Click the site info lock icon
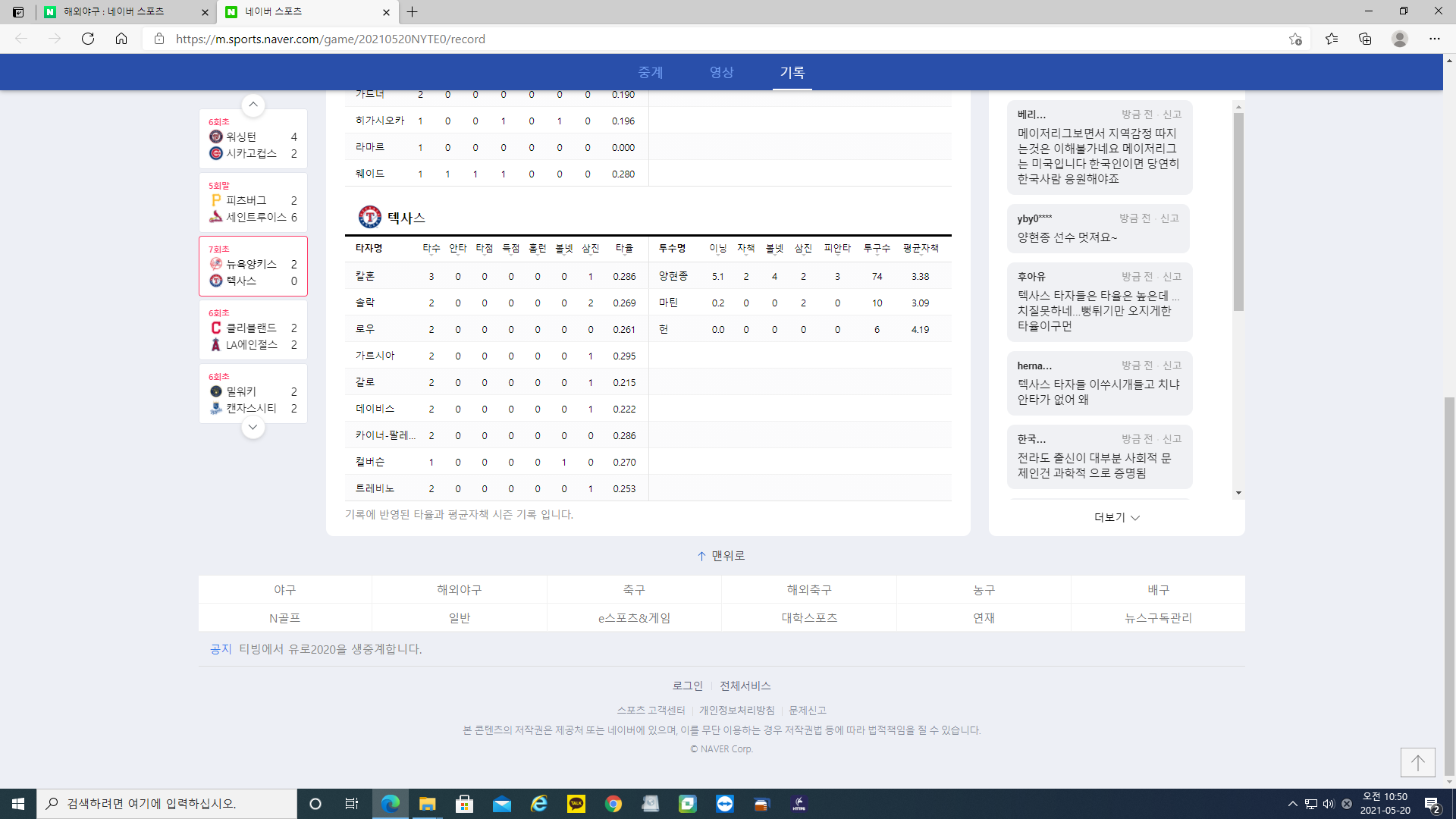Viewport: 1456px width, 819px height. (159, 39)
